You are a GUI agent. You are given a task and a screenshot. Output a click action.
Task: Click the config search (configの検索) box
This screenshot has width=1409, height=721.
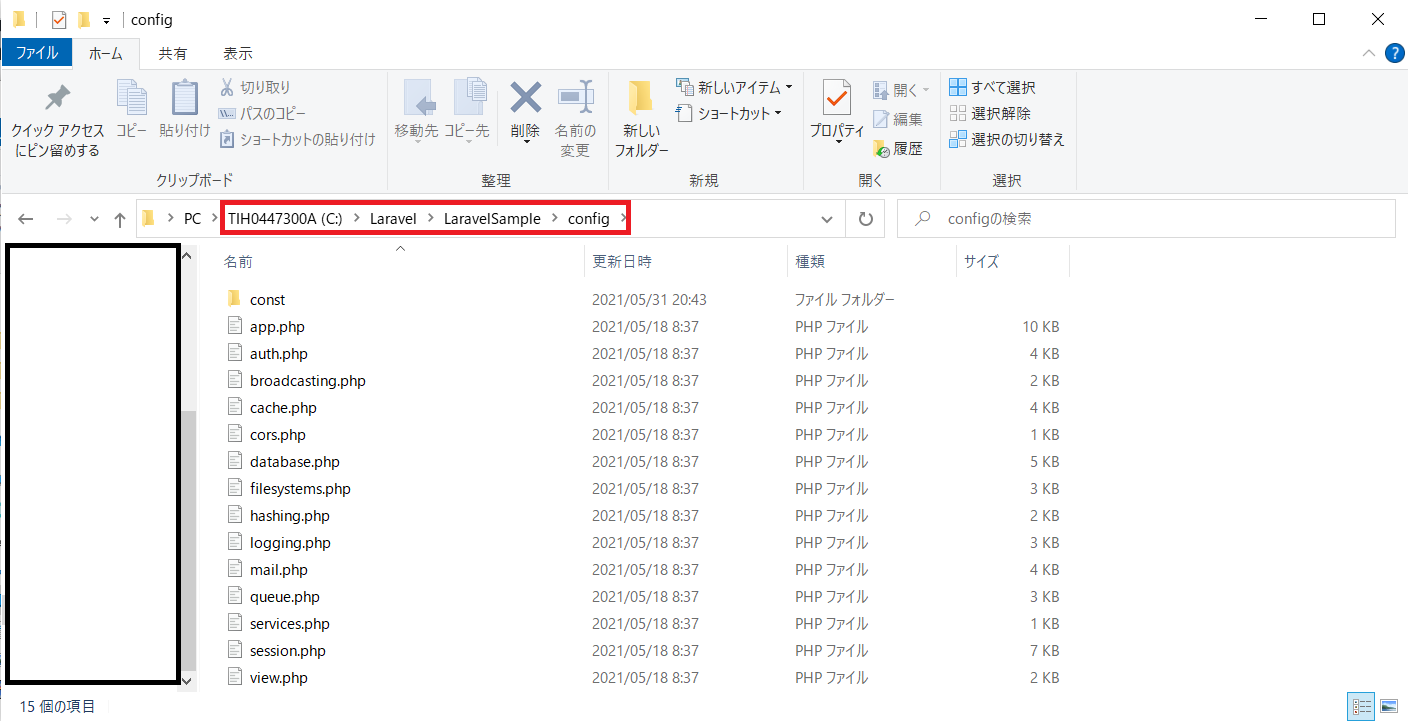click(1146, 219)
